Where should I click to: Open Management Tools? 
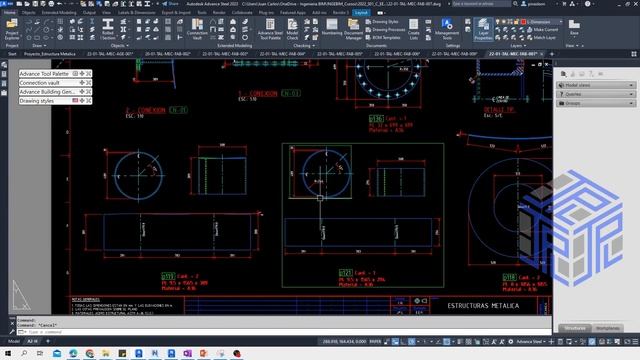[x=447, y=29]
